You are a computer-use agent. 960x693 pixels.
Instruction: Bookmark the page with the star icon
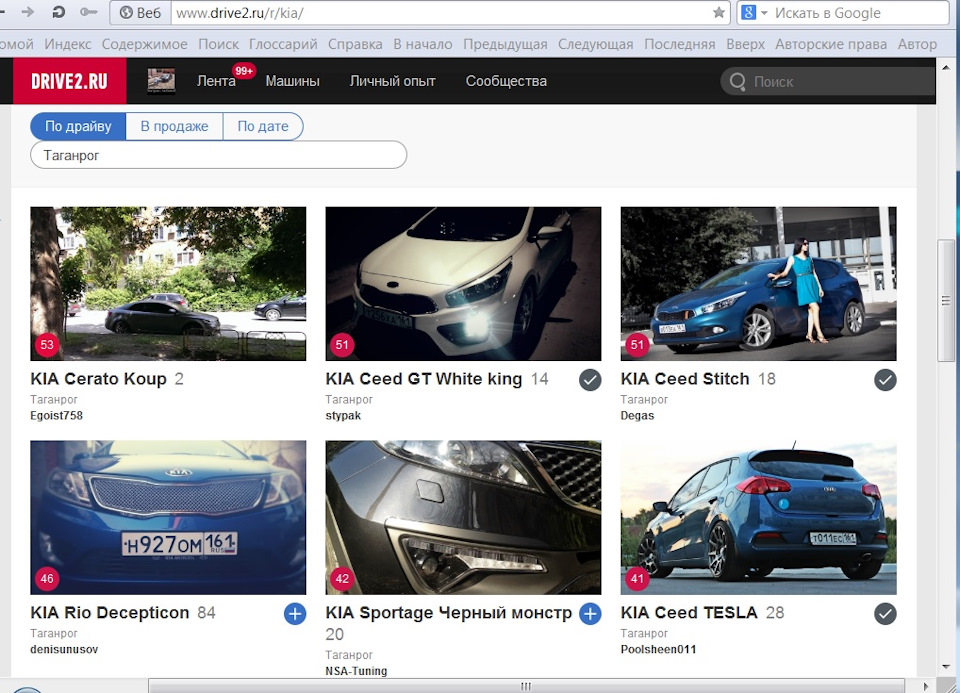tap(719, 12)
